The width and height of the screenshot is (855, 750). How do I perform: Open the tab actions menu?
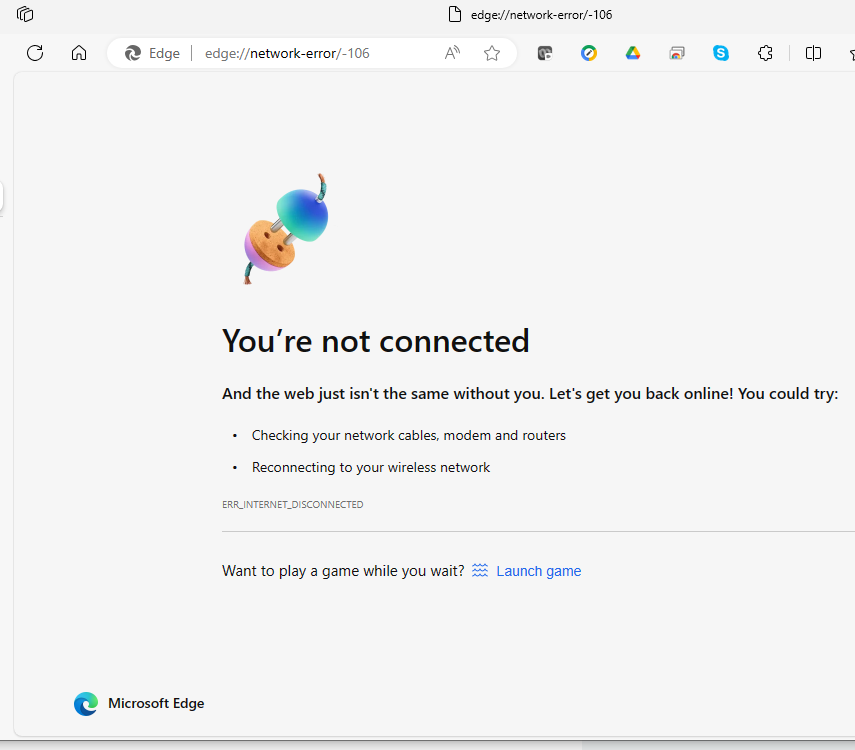coord(26,14)
